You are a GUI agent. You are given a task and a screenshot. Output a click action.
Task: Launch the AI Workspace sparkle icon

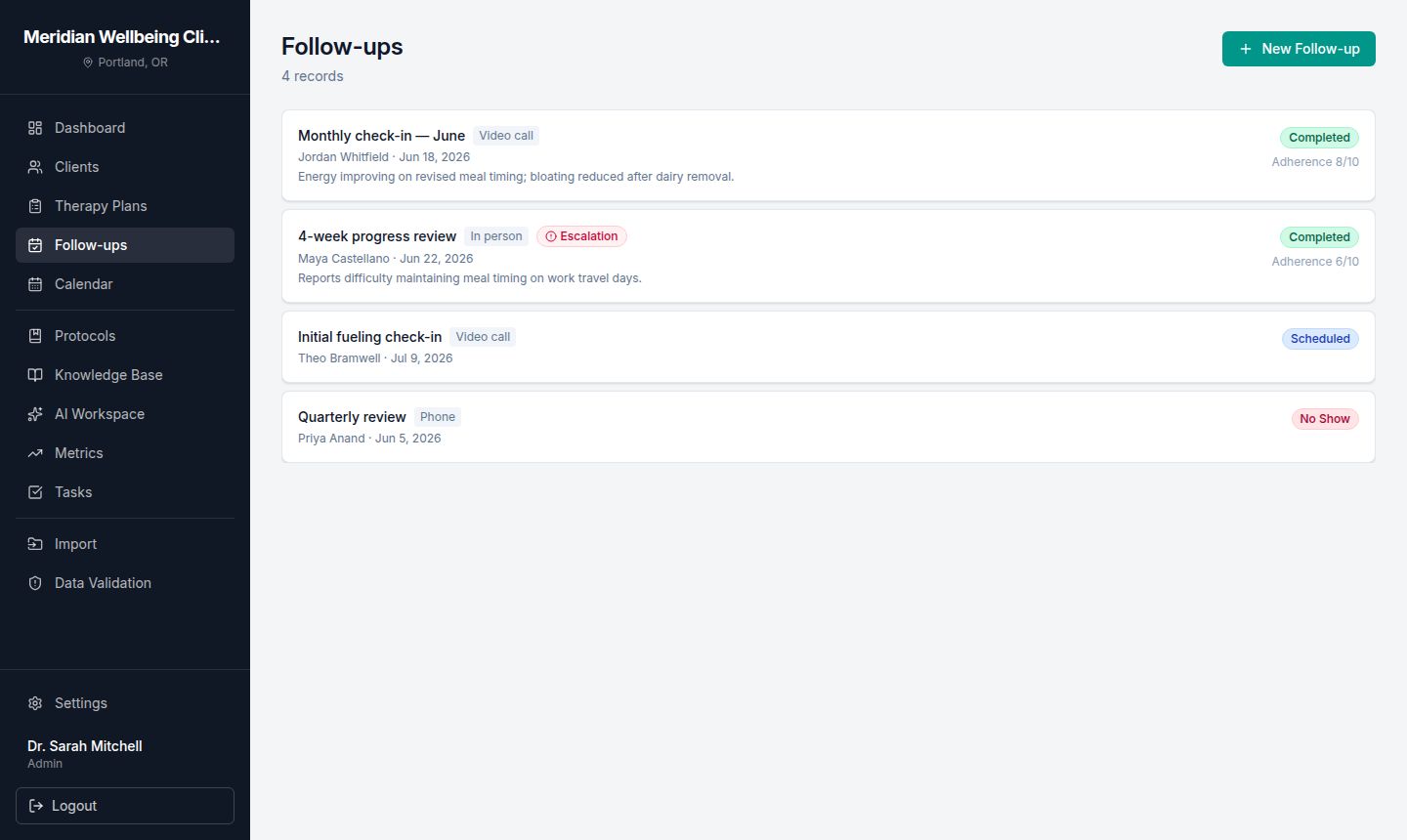point(35,414)
